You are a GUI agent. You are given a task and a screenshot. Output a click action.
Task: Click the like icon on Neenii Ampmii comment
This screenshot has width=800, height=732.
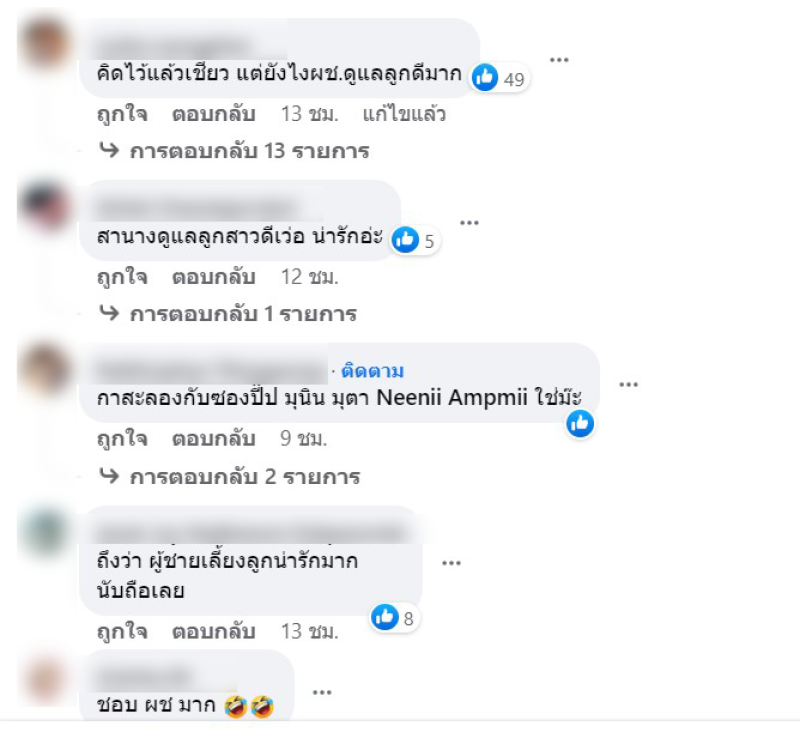(x=580, y=423)
